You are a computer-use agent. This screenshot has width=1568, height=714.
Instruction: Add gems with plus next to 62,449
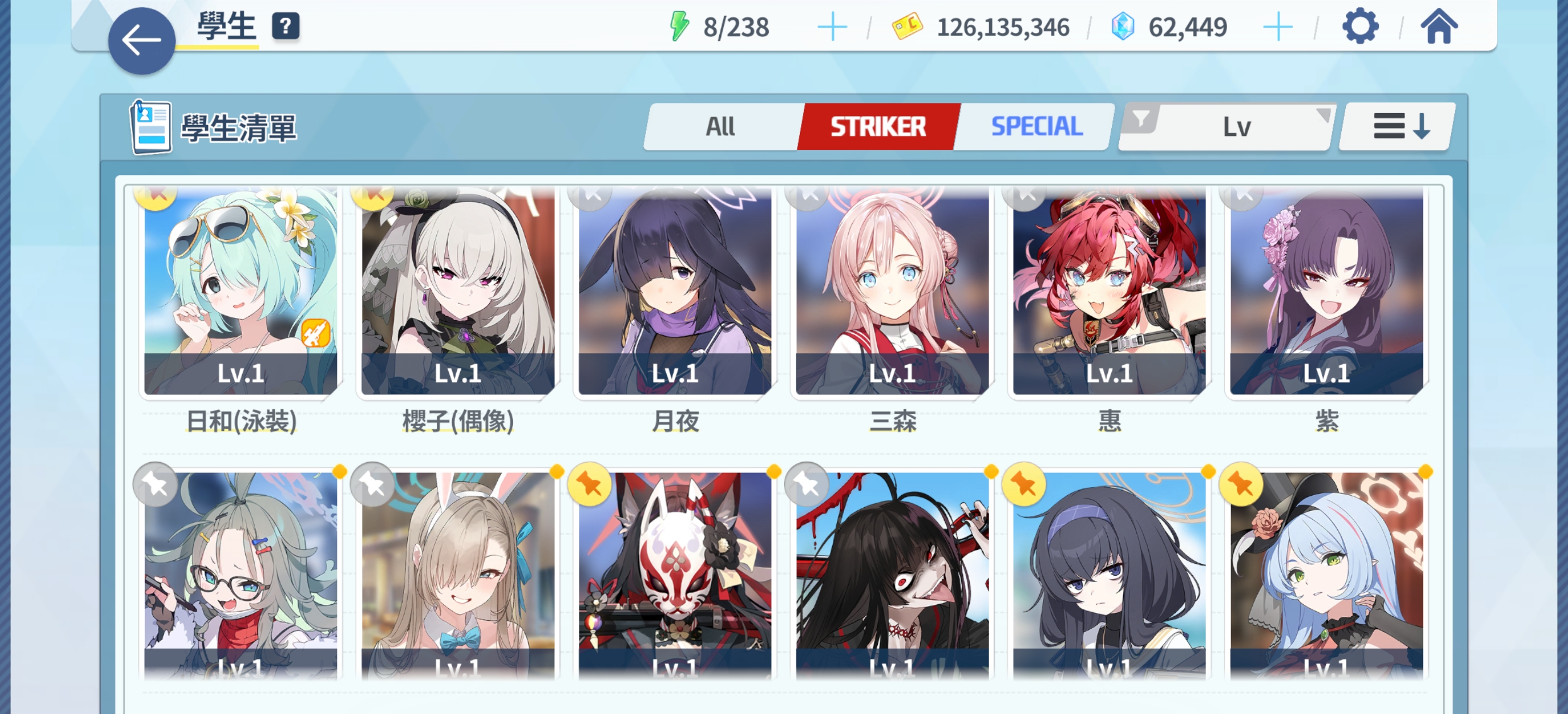click(x=1278, y=27)
